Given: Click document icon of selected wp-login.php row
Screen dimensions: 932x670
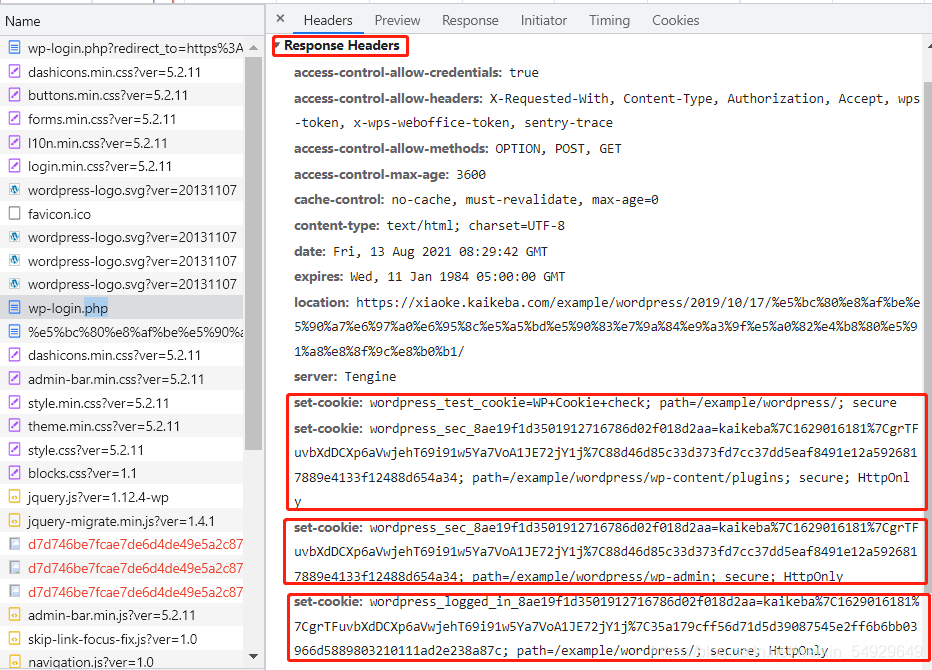Looking at the screenshot, I should coord(14,307).
